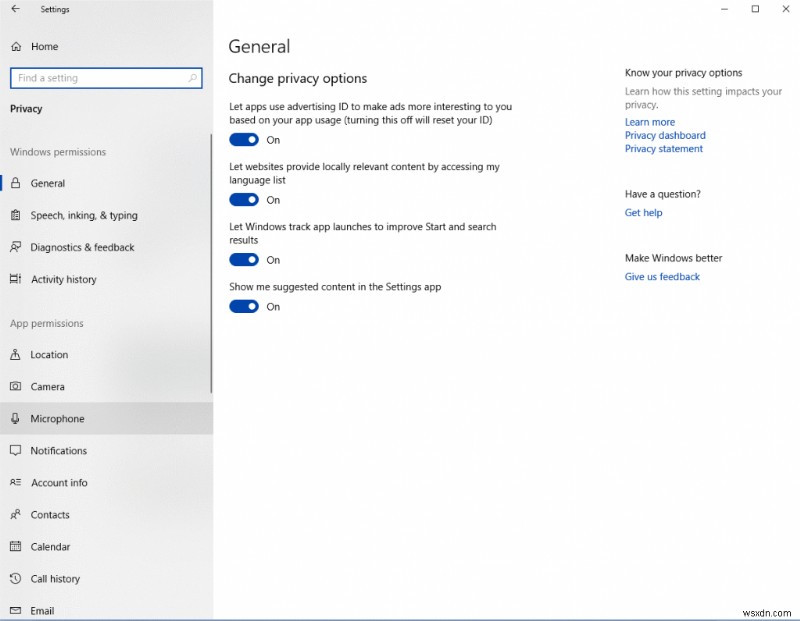Viewport: 800px width, 621px height.
Task: Open Camera permission settings
Action: tap(48, 386)
